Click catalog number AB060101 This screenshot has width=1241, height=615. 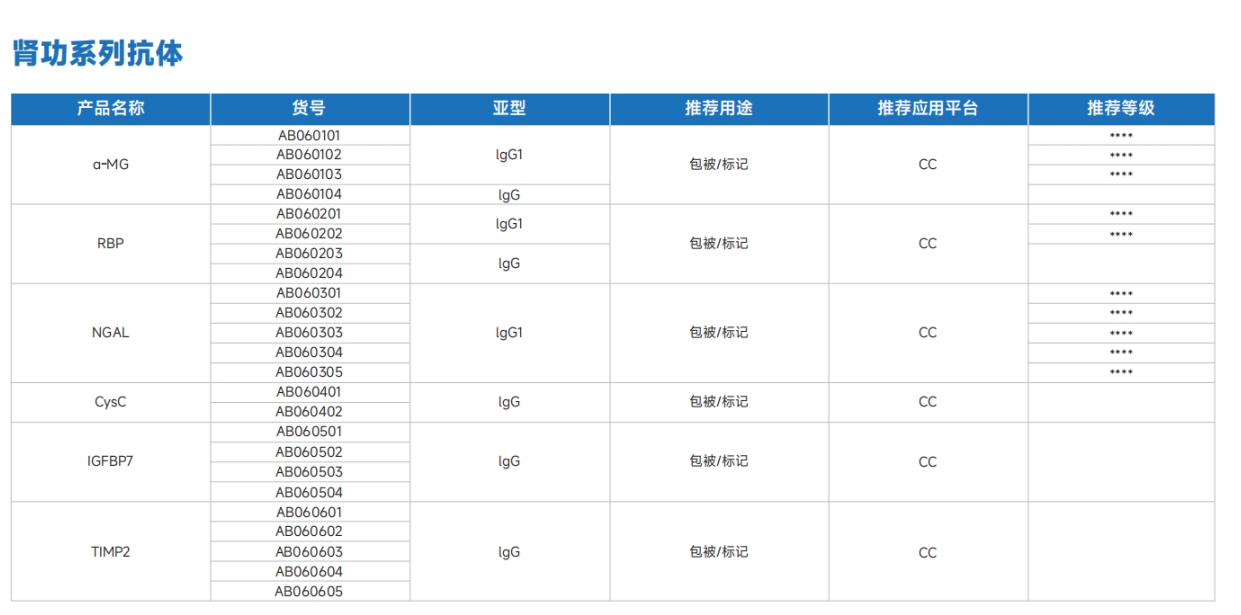coord(309,135)
